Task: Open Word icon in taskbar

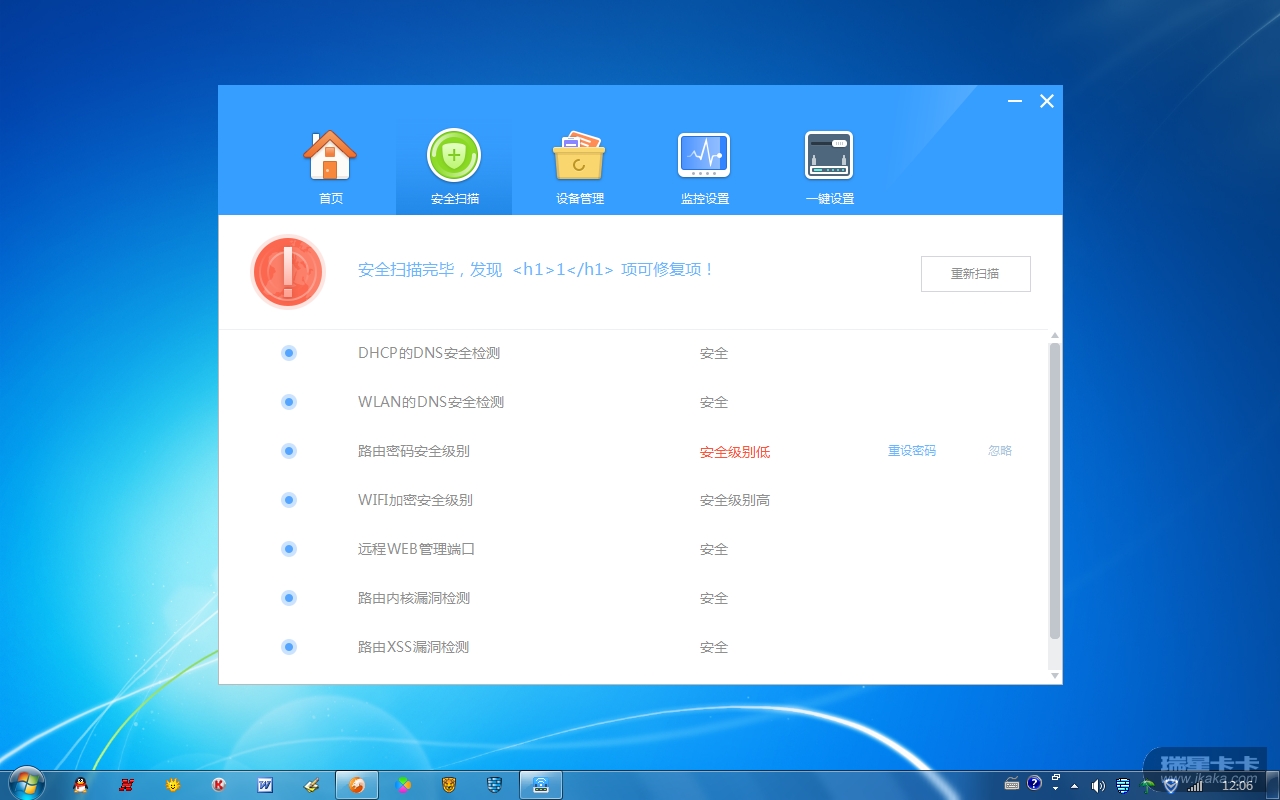Action: click(265, 785)
